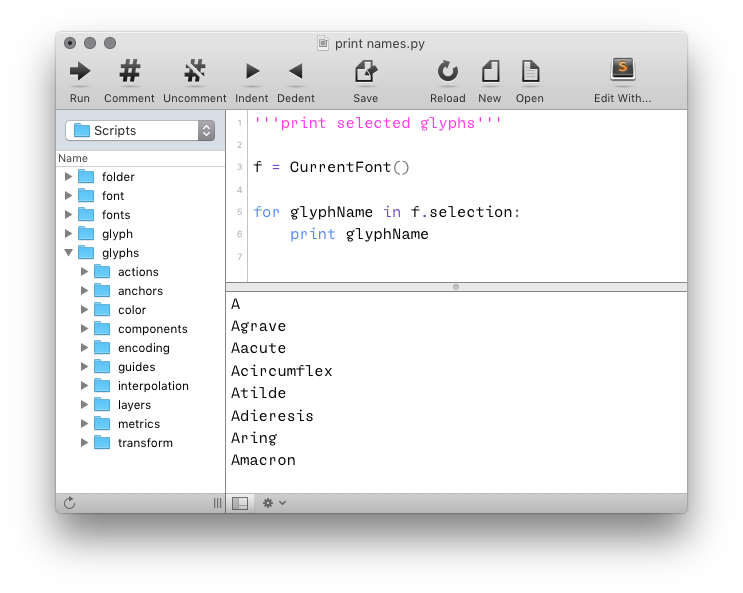Click the document icon in title bar
743x593 pixels.
click(323, 43)
